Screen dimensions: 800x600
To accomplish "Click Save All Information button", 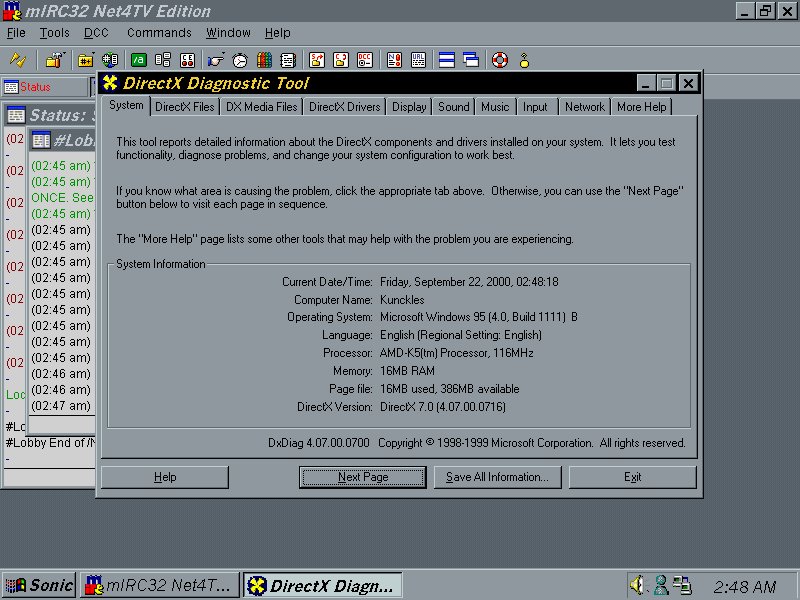I will (x=497, y=477).
